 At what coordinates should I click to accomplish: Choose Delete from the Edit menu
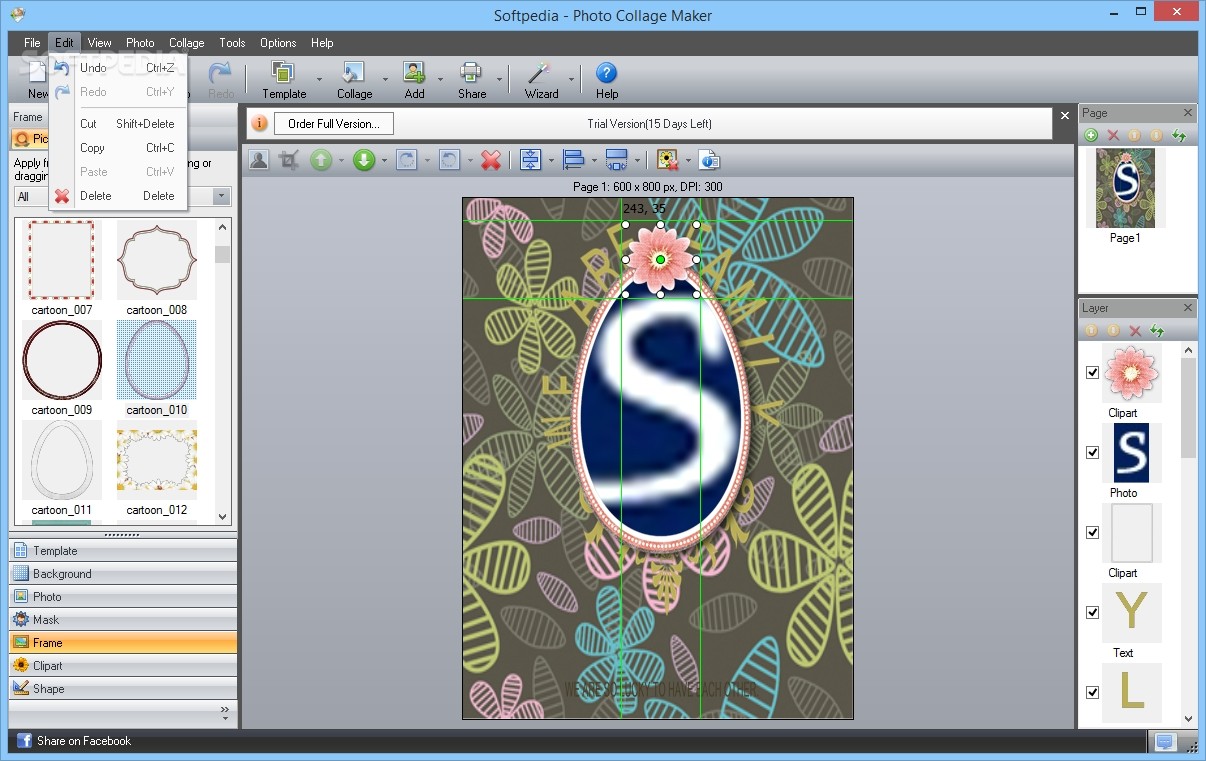(x=118, y=196)
